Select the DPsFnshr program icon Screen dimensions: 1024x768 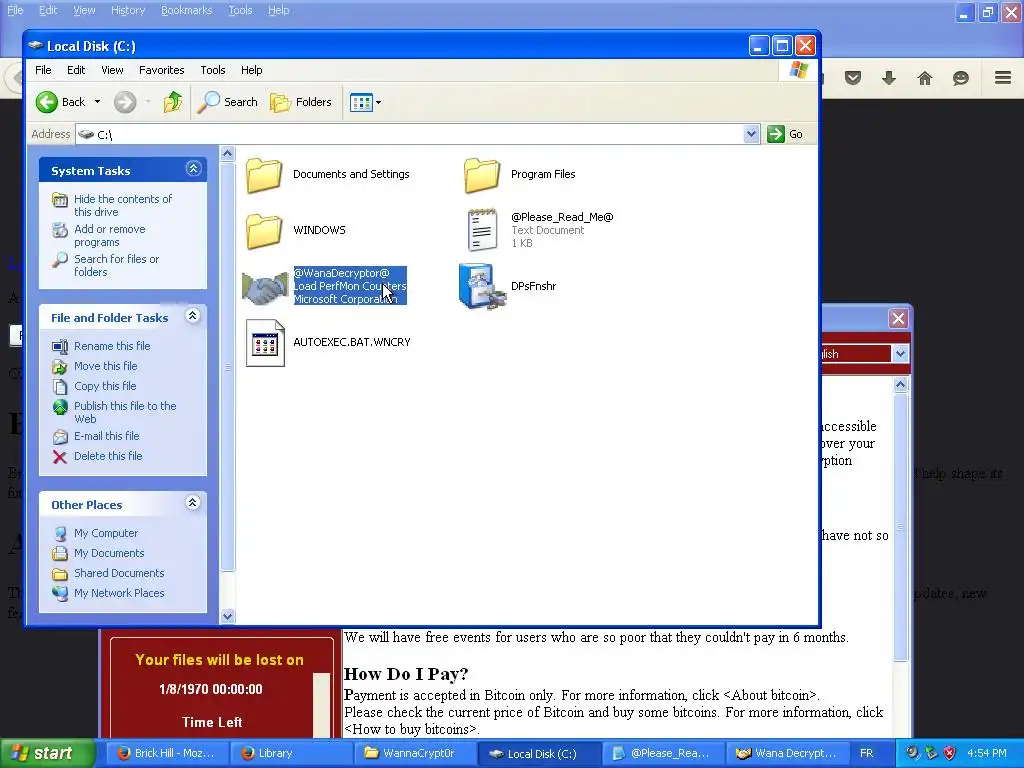tap(482, 286)
